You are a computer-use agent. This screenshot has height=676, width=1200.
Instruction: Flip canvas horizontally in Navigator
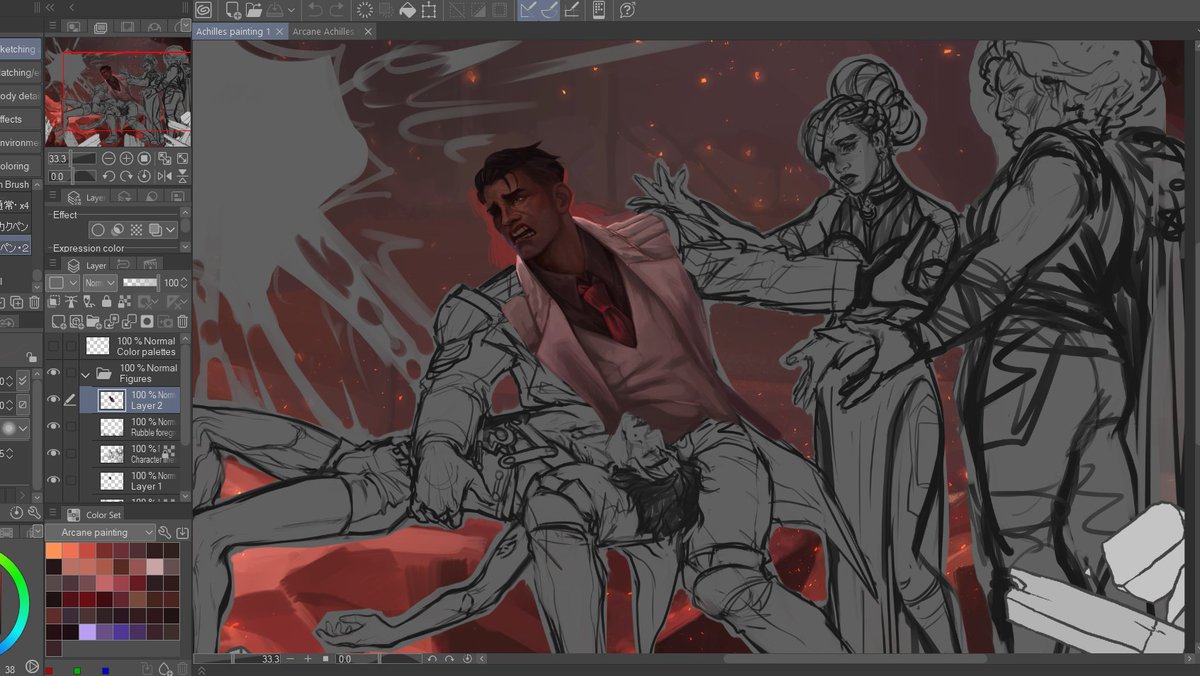pos(164,176)
